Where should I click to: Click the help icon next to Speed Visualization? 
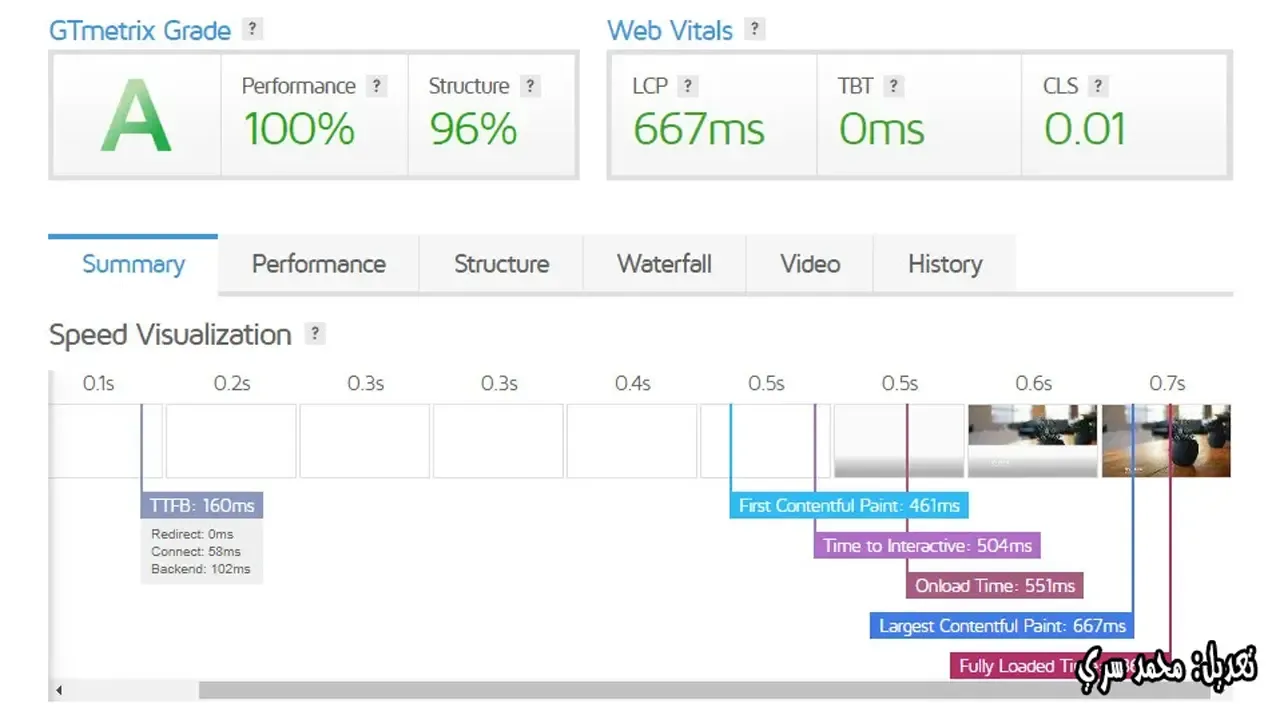[x=315, y=334]
